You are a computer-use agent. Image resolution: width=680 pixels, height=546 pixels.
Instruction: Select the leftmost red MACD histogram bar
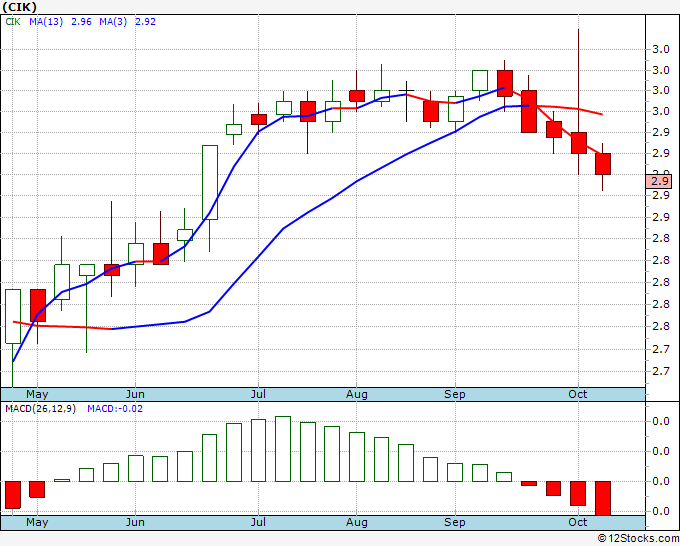point(13,495)
